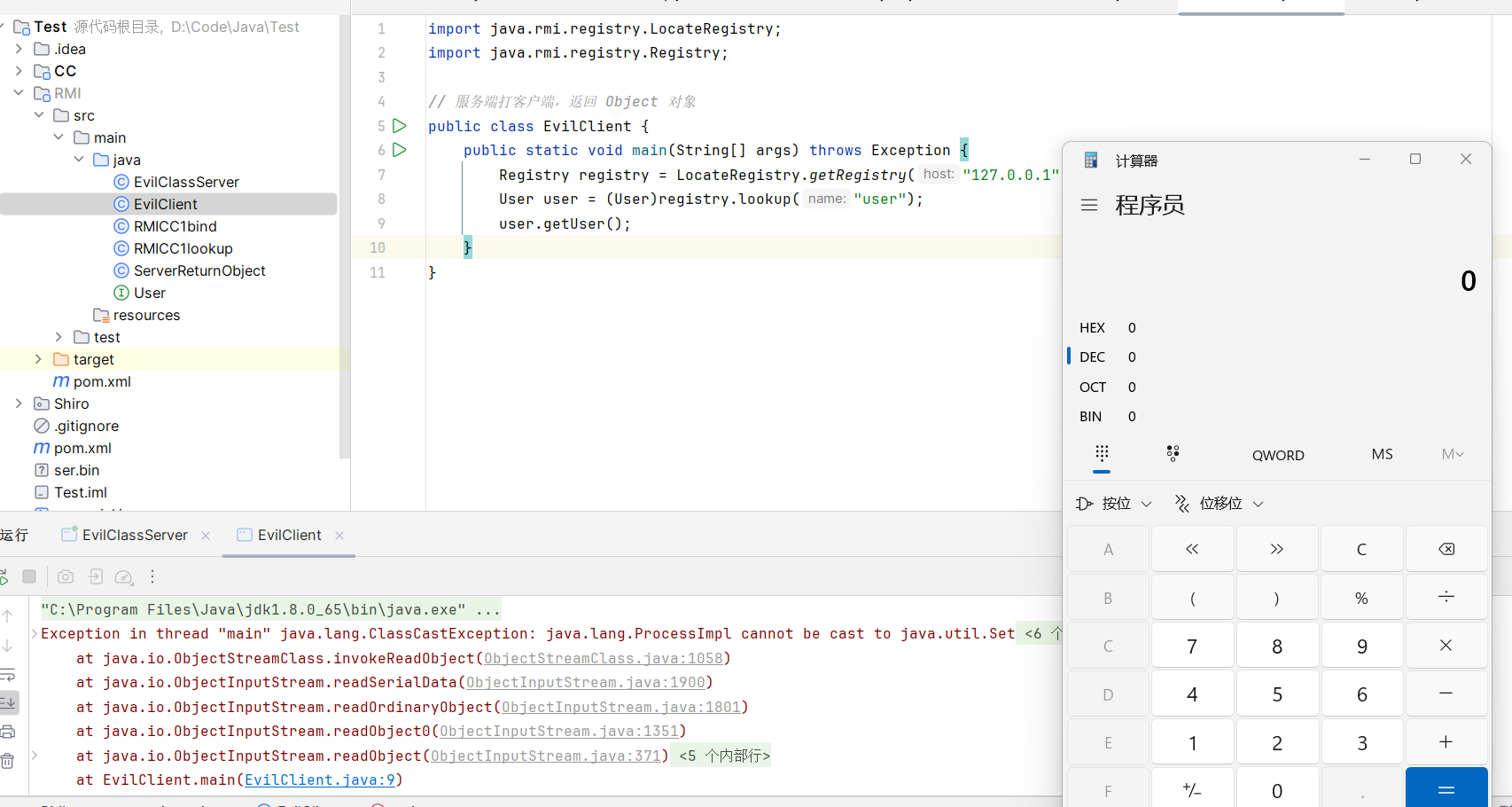The height and width of the screenshot is (807, 1512).
Task: Open RMICC1lookup class in project tree
Action: point(183,248)
